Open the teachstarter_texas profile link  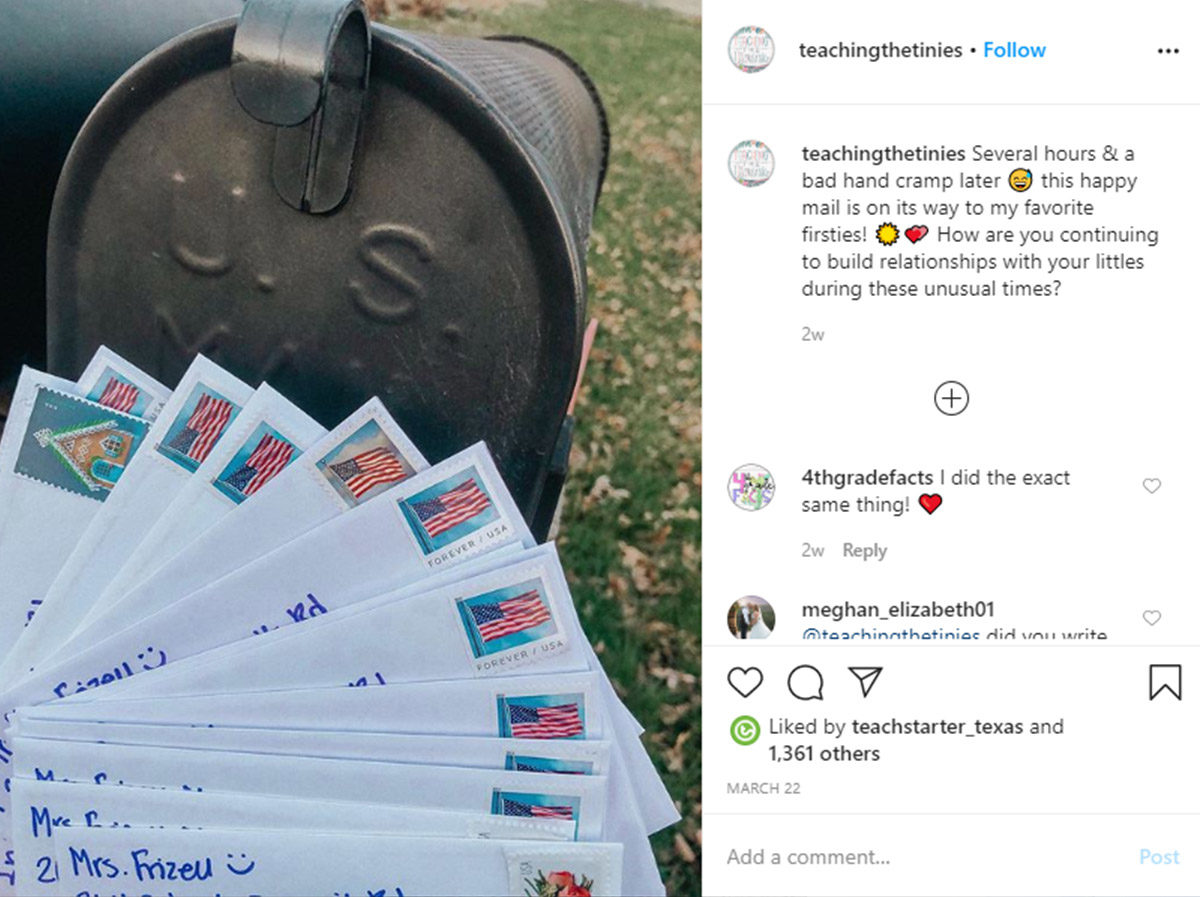937,727
